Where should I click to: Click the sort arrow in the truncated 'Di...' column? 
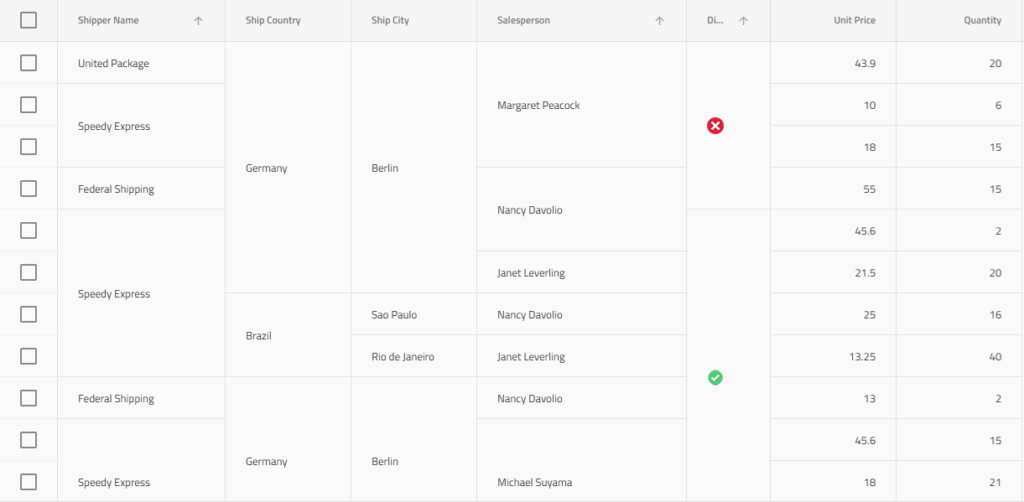tap(743, 21)
